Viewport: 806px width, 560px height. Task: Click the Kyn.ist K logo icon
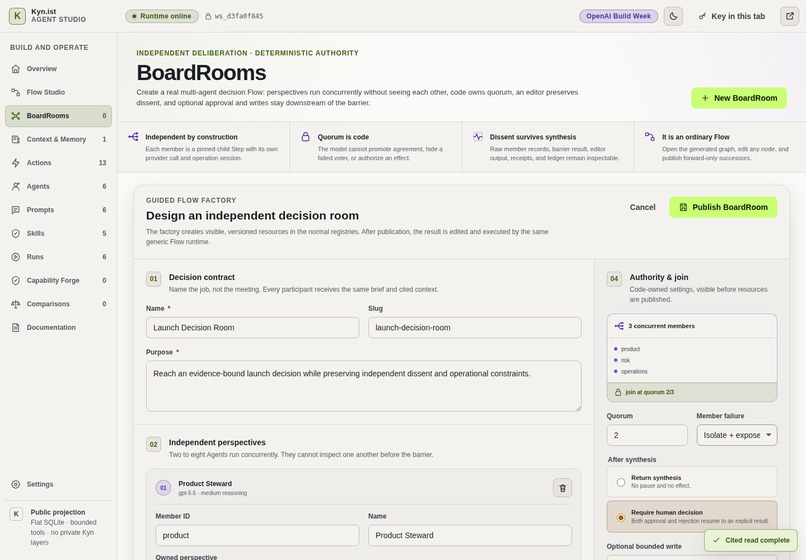[17, 16]
